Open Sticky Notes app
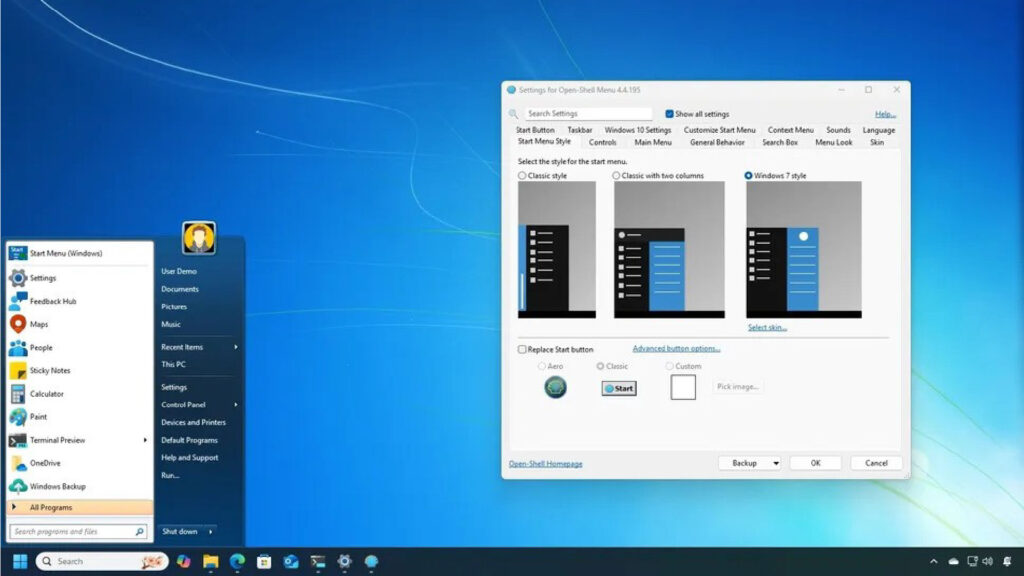 pyautogui.click(x=49, y=370)
